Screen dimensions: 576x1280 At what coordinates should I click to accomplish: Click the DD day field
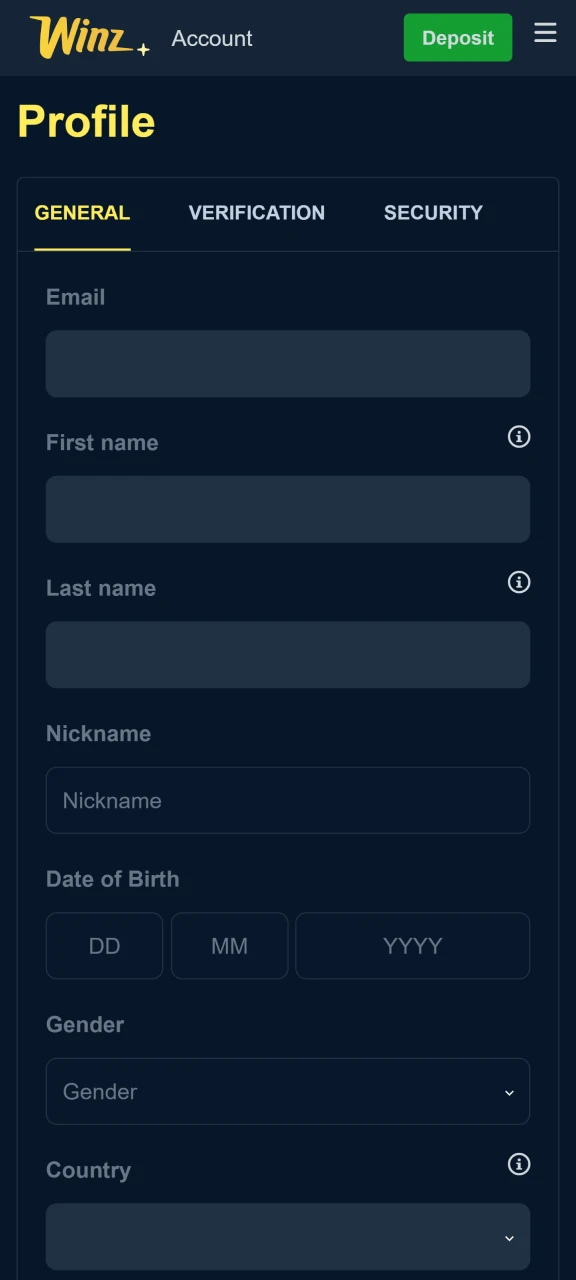104,945
